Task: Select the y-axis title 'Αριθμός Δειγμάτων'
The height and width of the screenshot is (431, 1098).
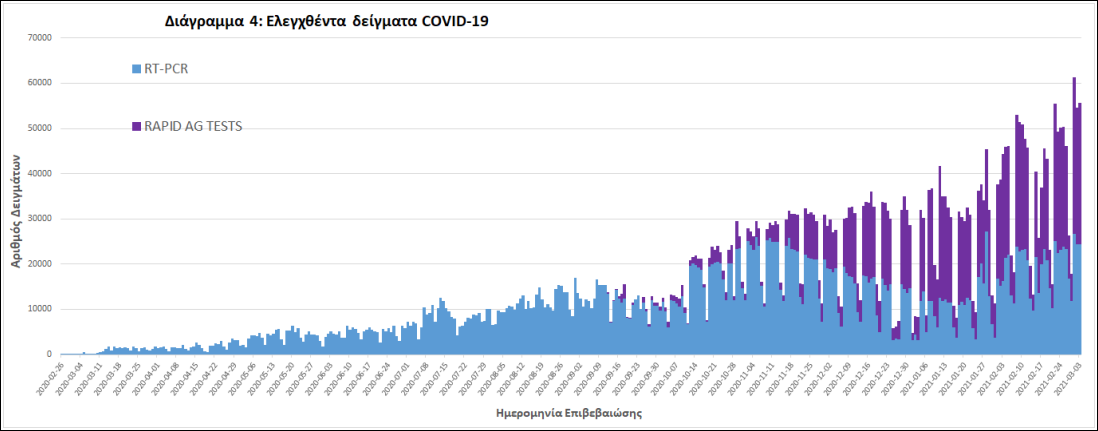Action: 17,198
